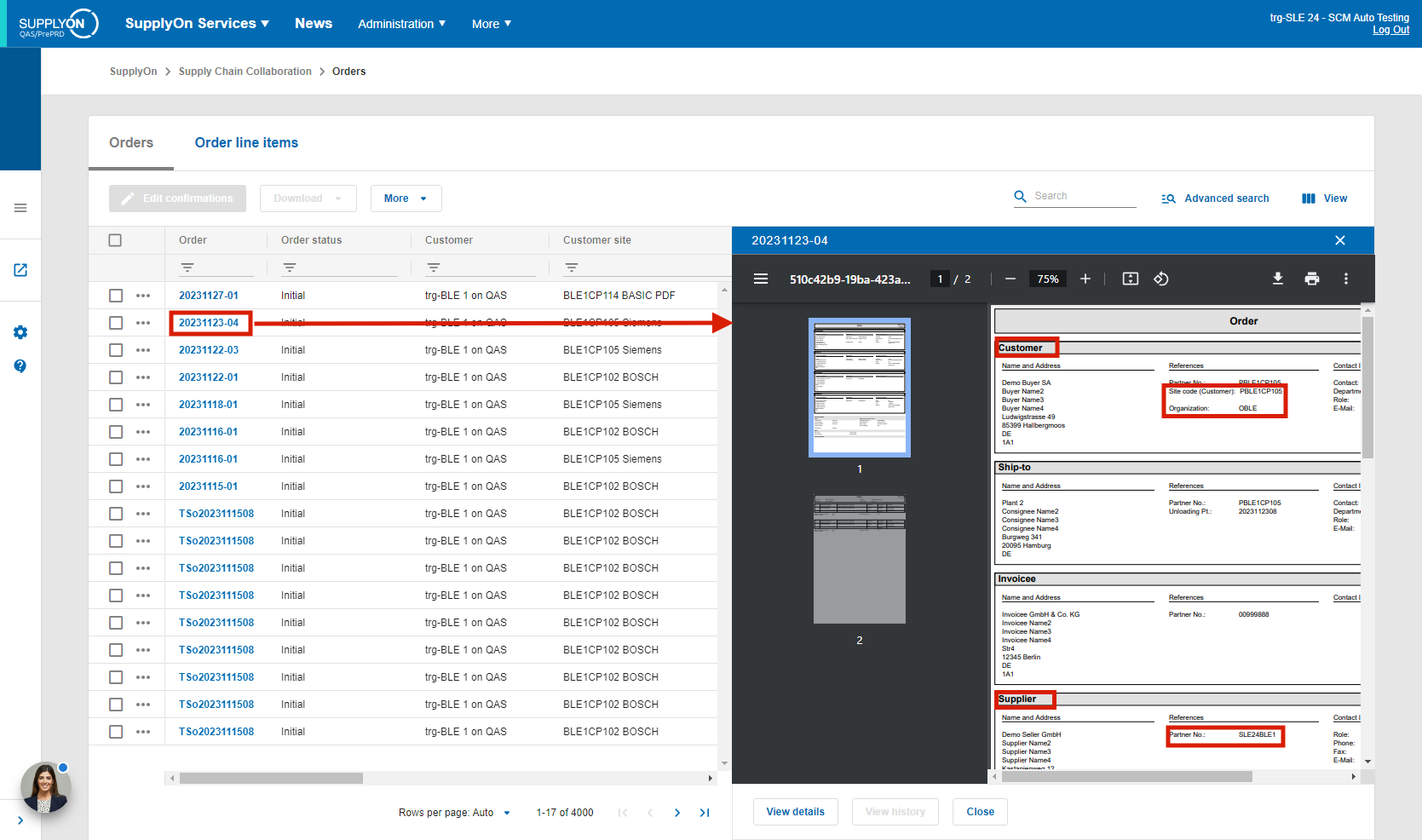Image resolution: width=1422 pixels, height=840 pixels.
Task: Click View details button
Action: point(796,812)
